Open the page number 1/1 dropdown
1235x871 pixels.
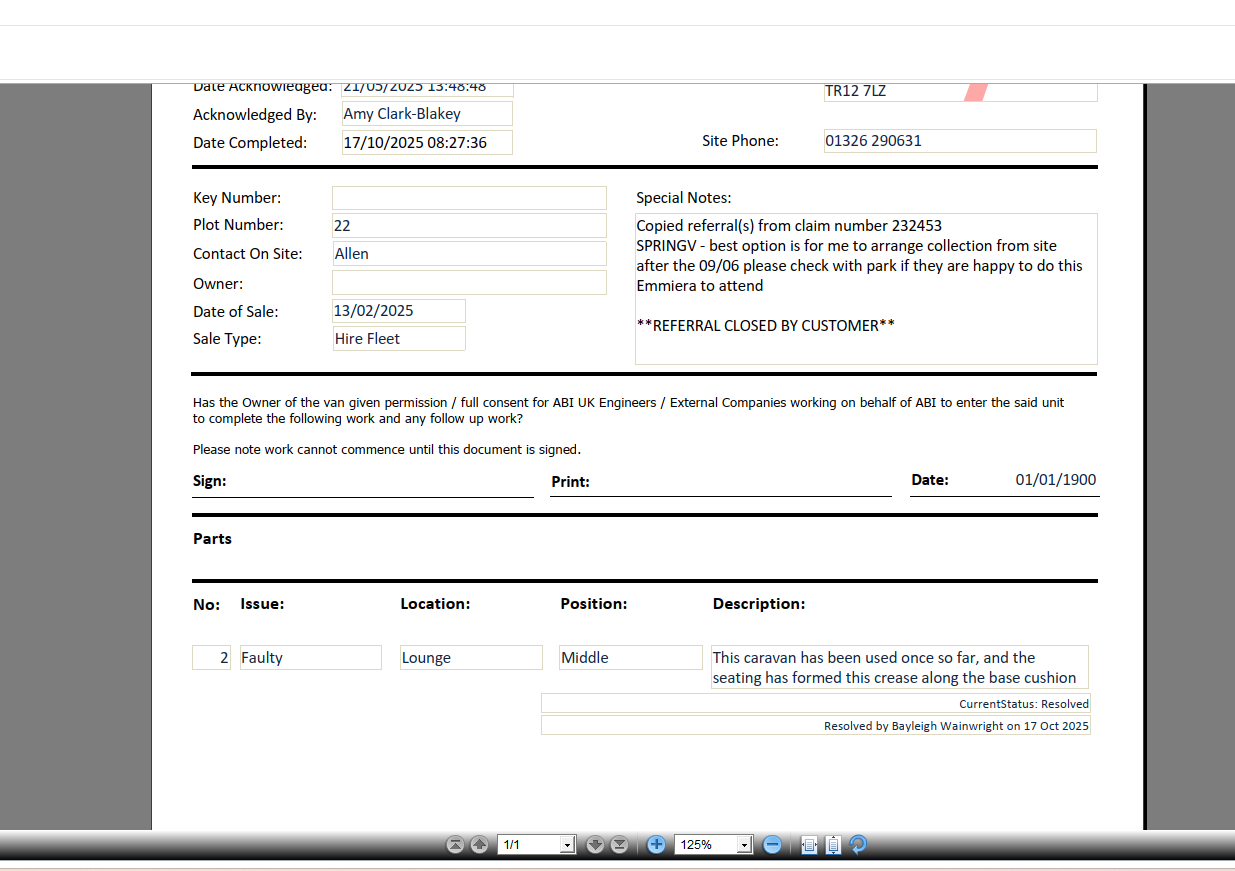(x=568, y=845)
